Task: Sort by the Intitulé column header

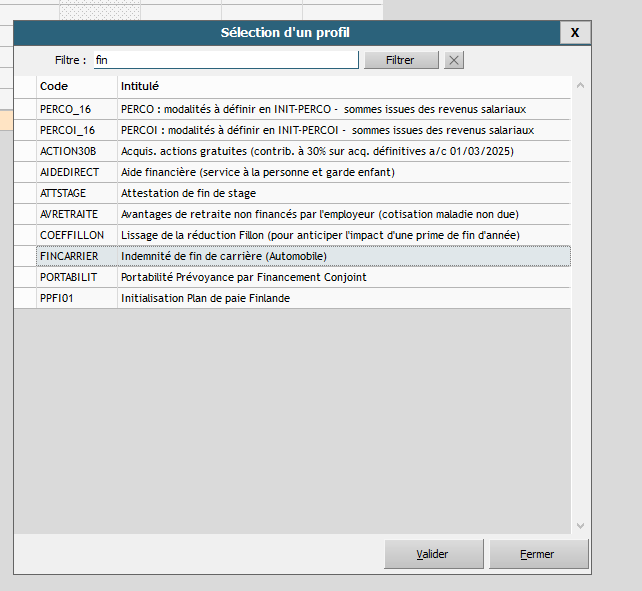Action: click(344, 87)
